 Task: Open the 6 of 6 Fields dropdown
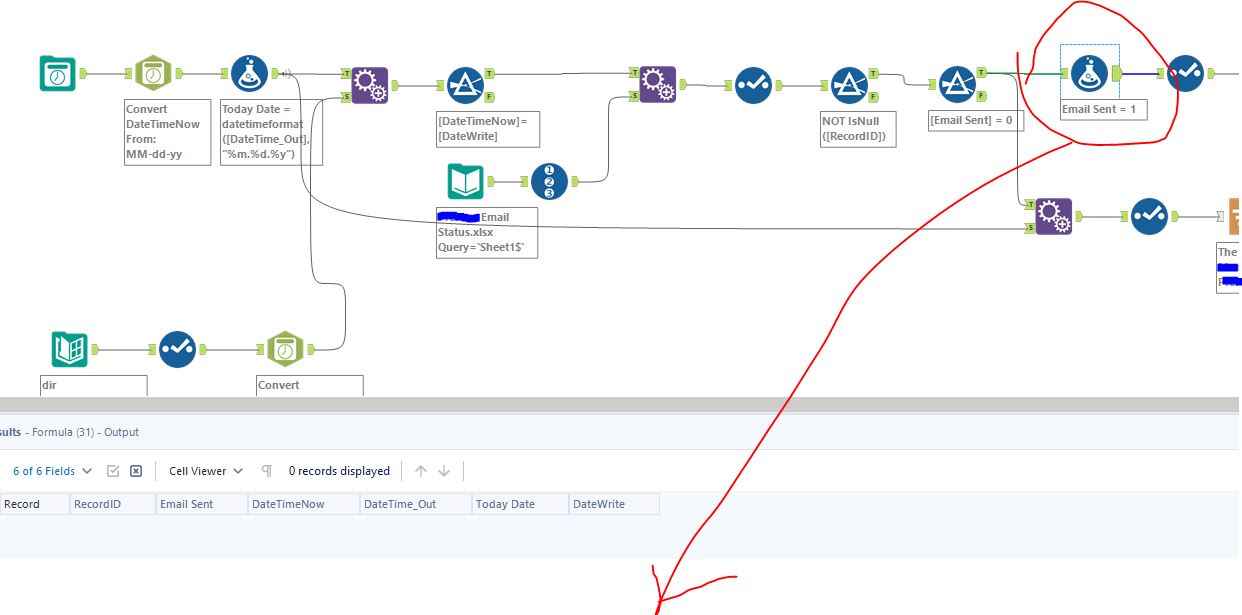49,470
